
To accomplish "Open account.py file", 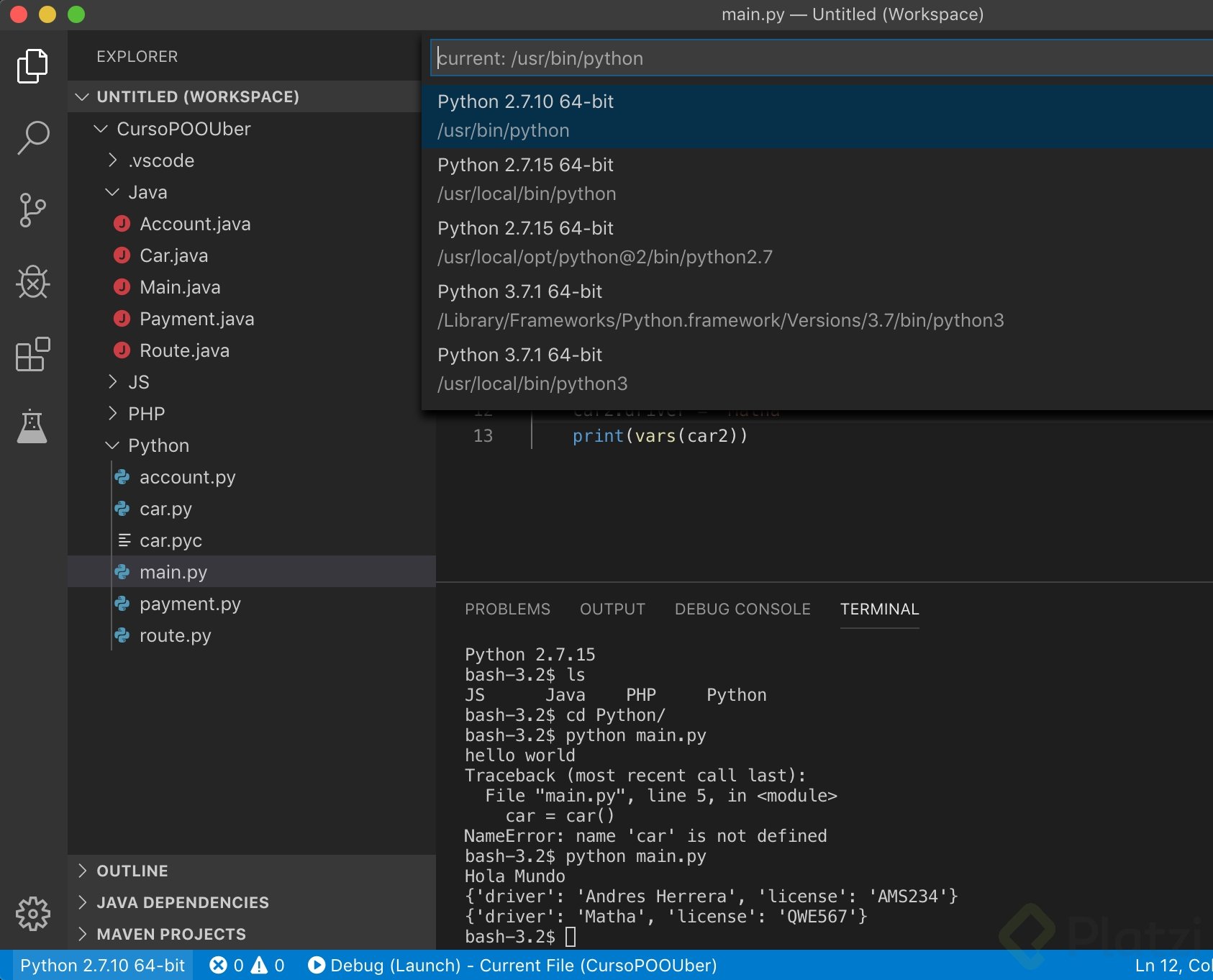I will click(187, 477).
